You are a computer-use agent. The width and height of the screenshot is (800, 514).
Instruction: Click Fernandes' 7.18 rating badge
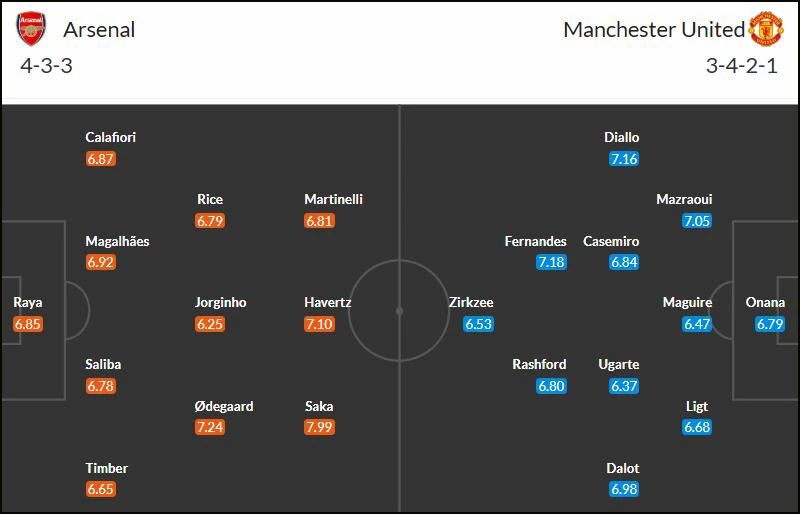click(551, 262)
